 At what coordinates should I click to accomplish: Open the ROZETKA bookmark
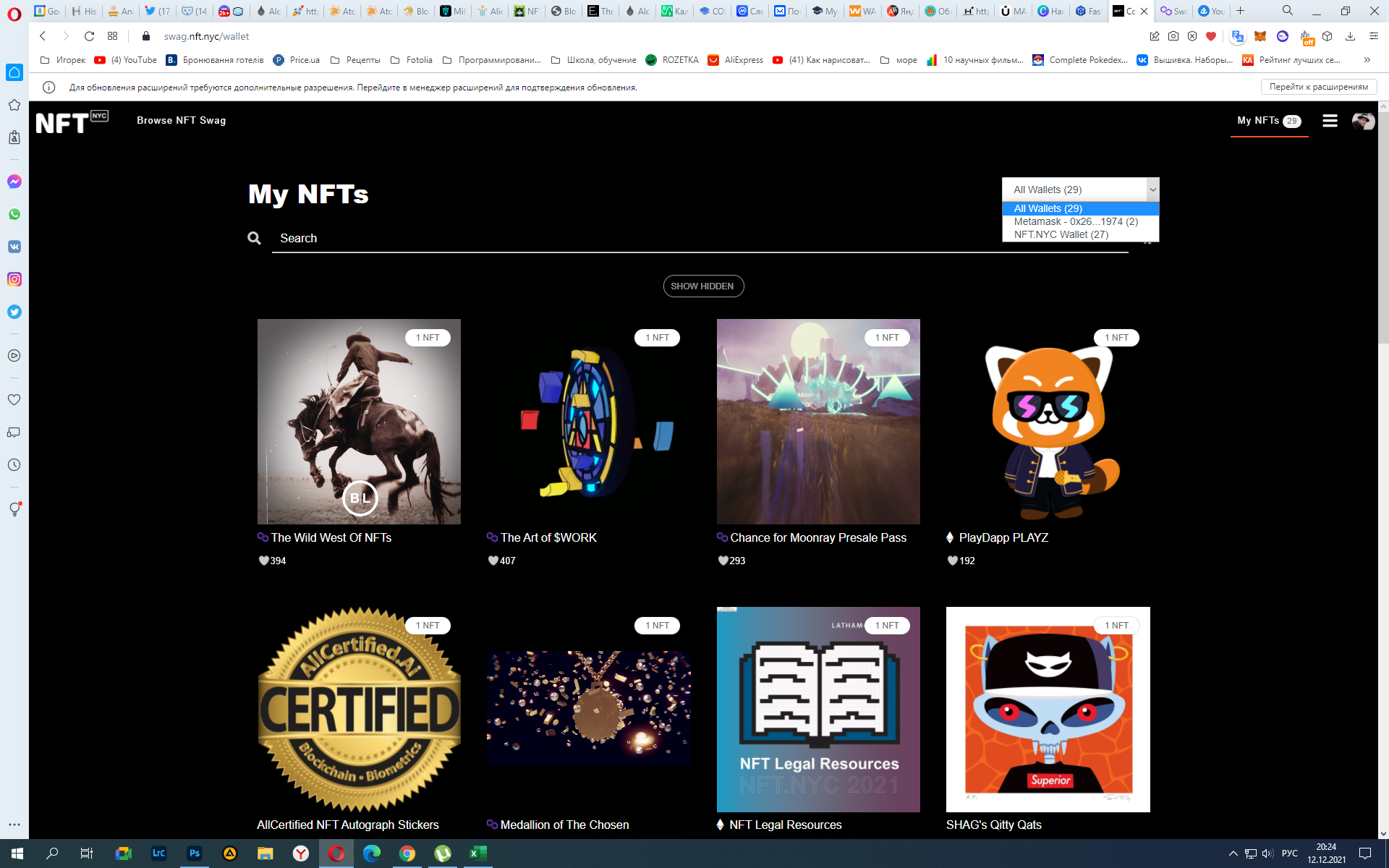pyautogui.click(x=672, y=60)
